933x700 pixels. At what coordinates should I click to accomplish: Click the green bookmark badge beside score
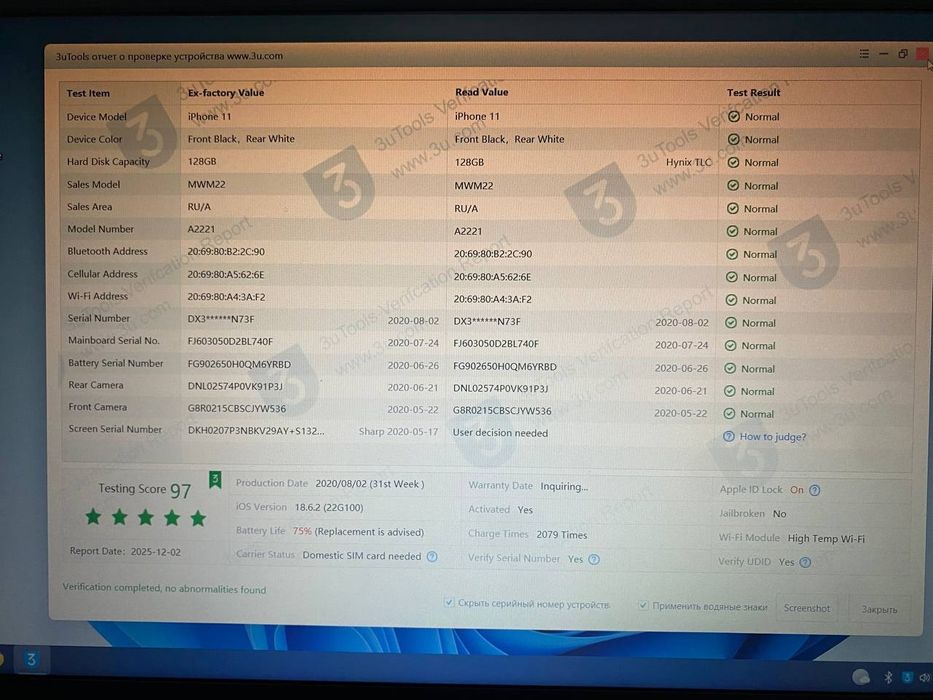[215, 479]
